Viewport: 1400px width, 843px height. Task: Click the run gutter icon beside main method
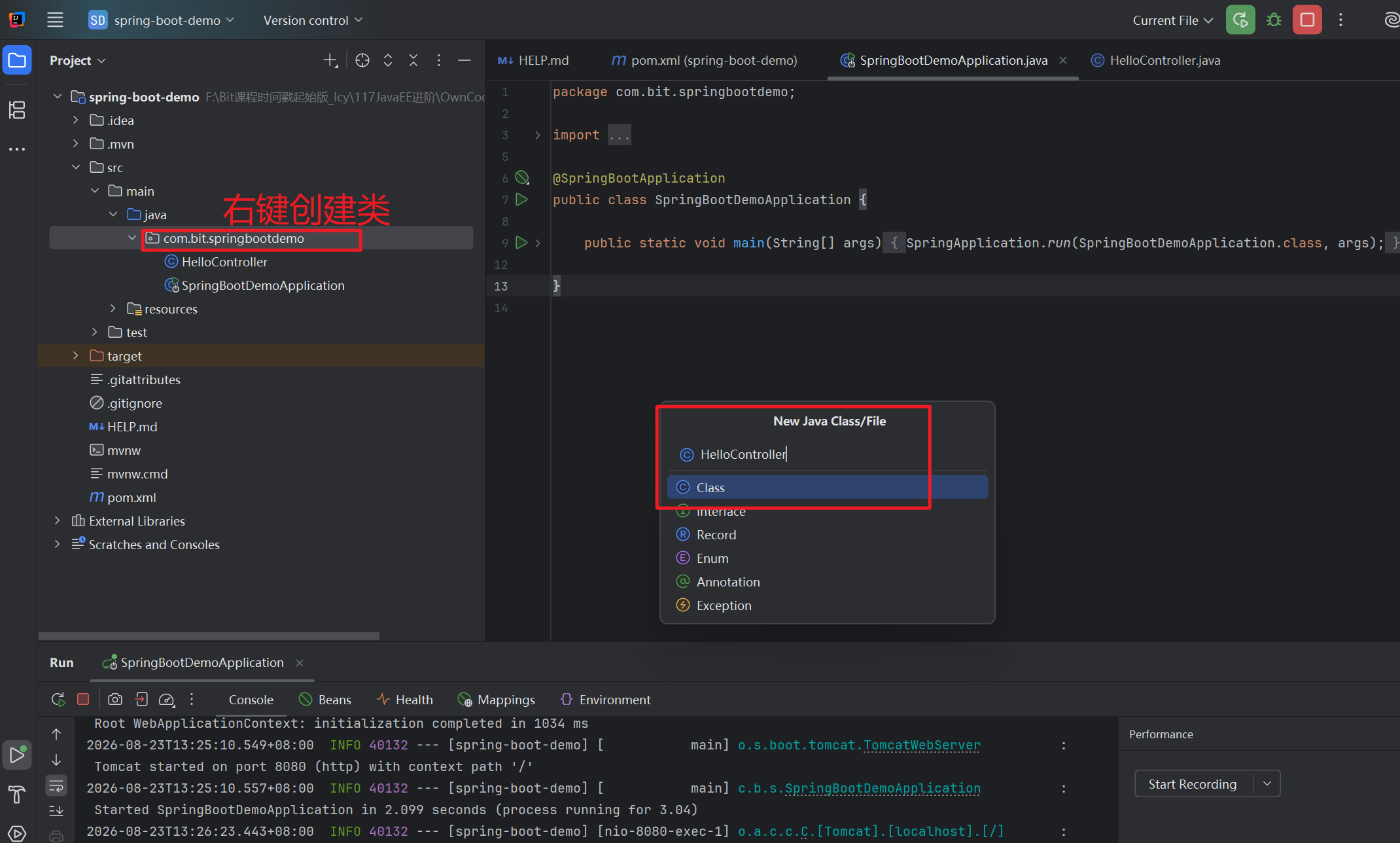click(521, 243)
